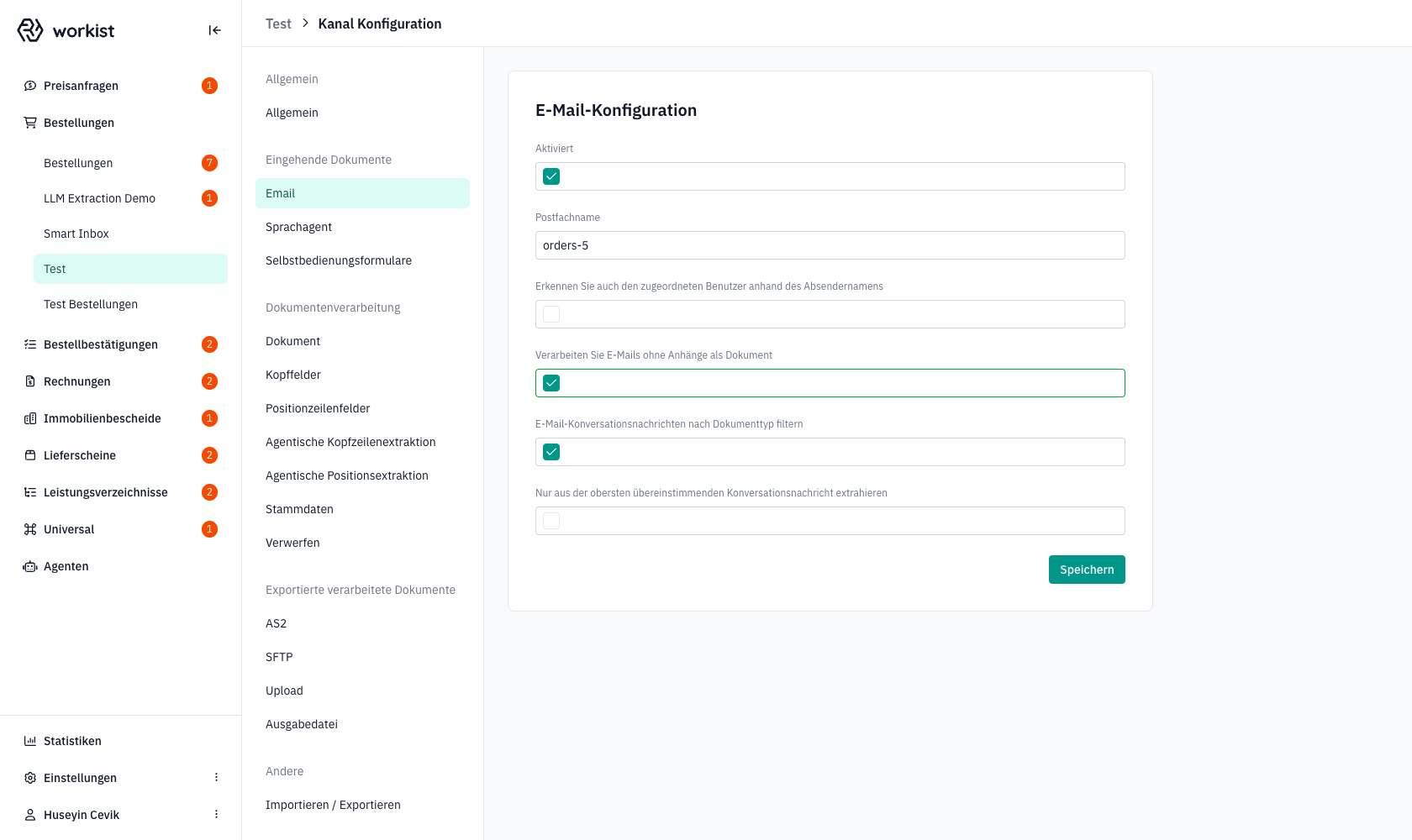The width and height of the screenshot is (1412, 840).
Task: Click the Rechnungen invoice icon
Action: (30, 381)
